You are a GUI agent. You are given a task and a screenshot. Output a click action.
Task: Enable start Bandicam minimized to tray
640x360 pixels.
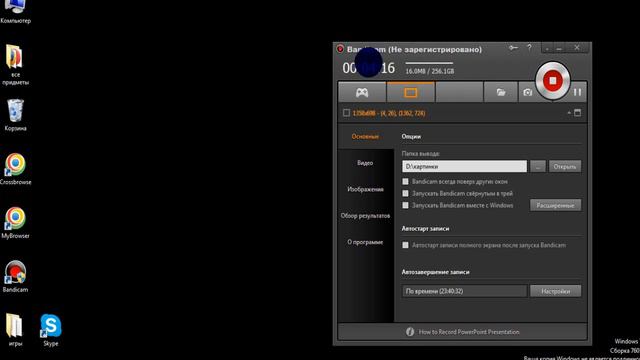(x=405, y=193)
